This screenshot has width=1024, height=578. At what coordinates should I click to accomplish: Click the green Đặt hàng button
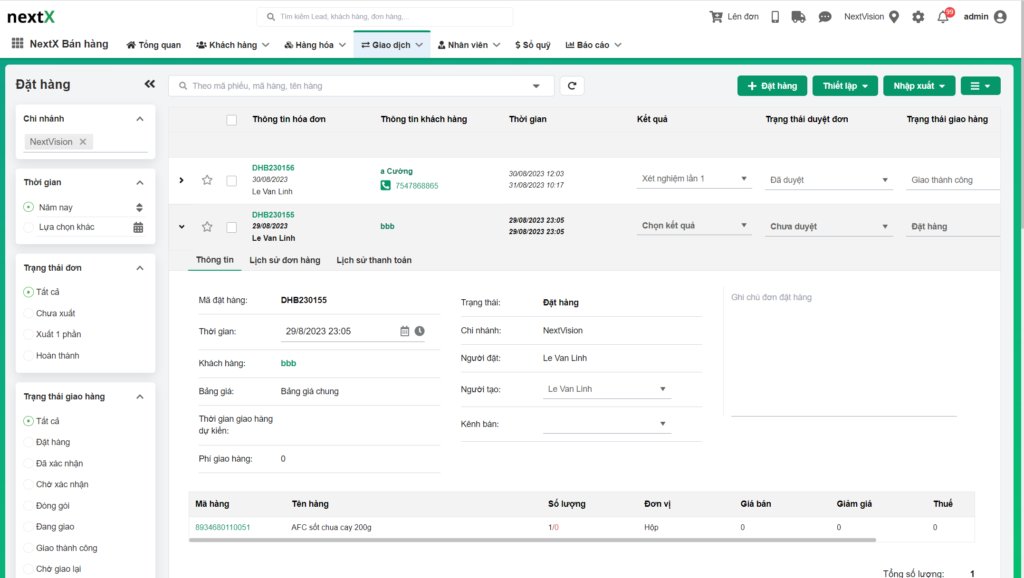(x=772, y=86)
